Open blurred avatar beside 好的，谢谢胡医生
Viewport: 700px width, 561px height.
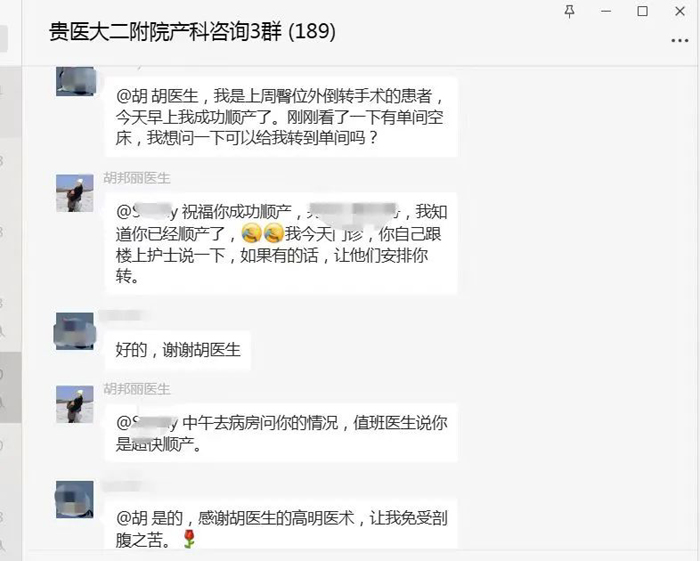click(x=75, y=331)
